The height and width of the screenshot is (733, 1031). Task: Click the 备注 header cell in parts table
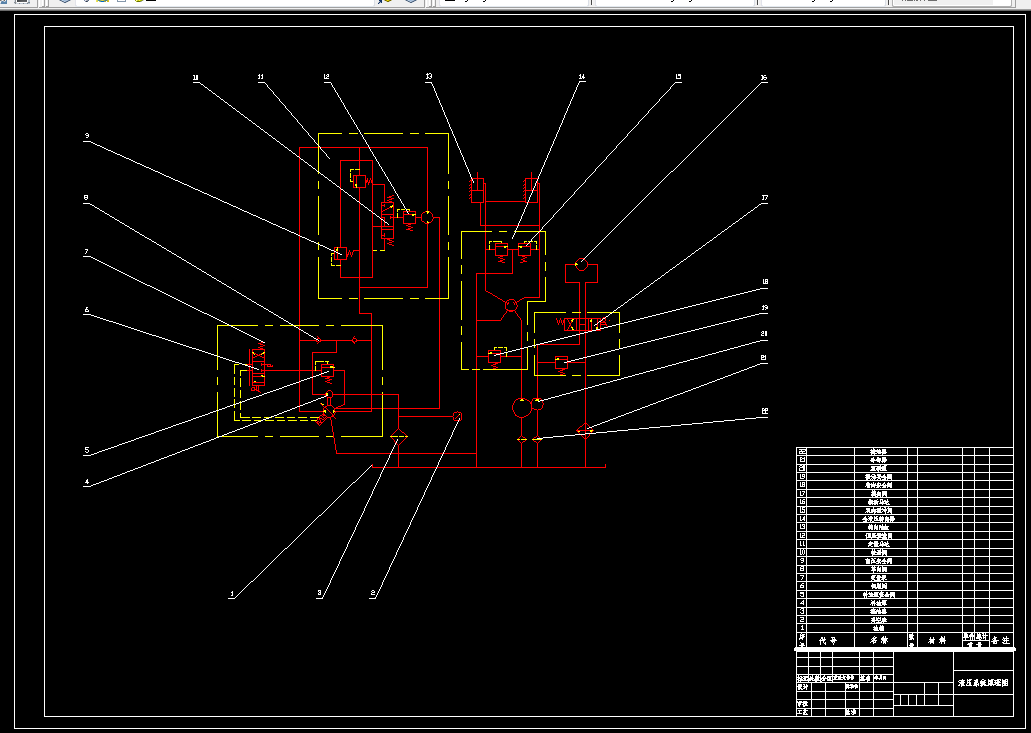click(x=1001, y=640)
